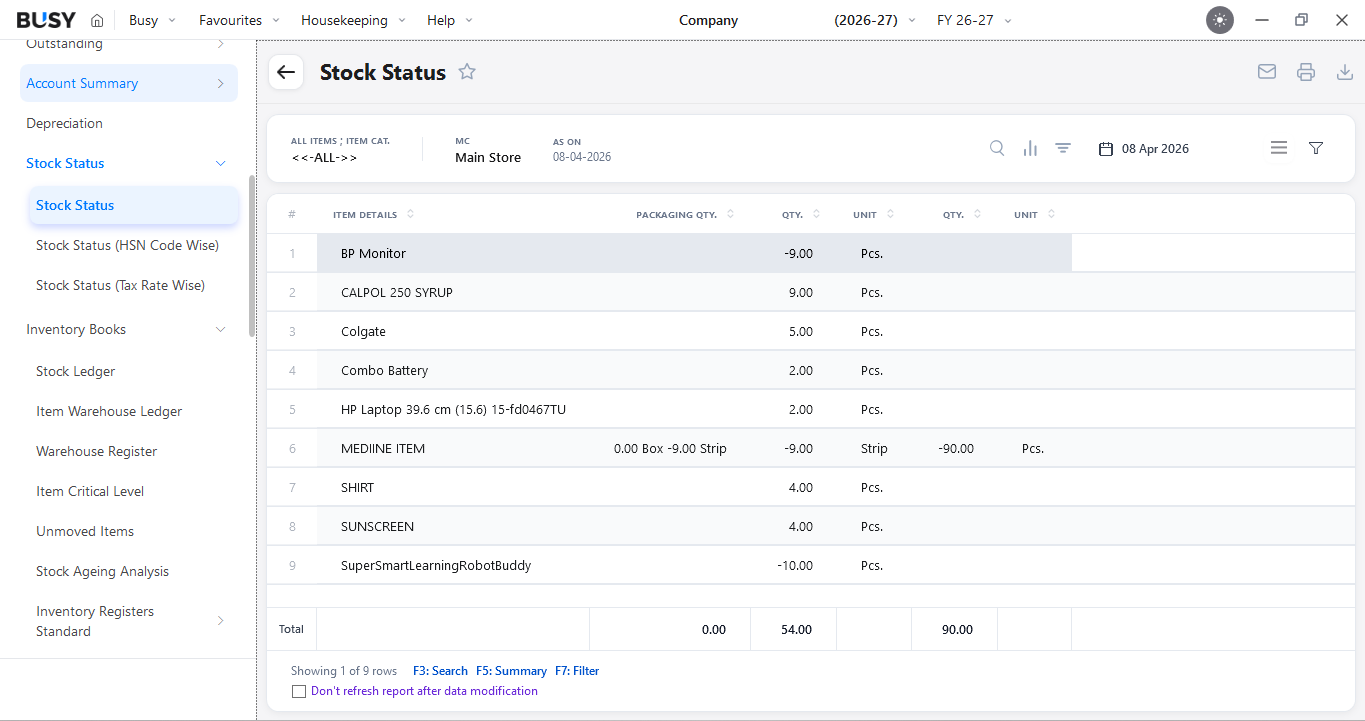This screenshot has height=721, width=1365.
Task: Open the FY 26-27 dropdown
Action: 974,20
